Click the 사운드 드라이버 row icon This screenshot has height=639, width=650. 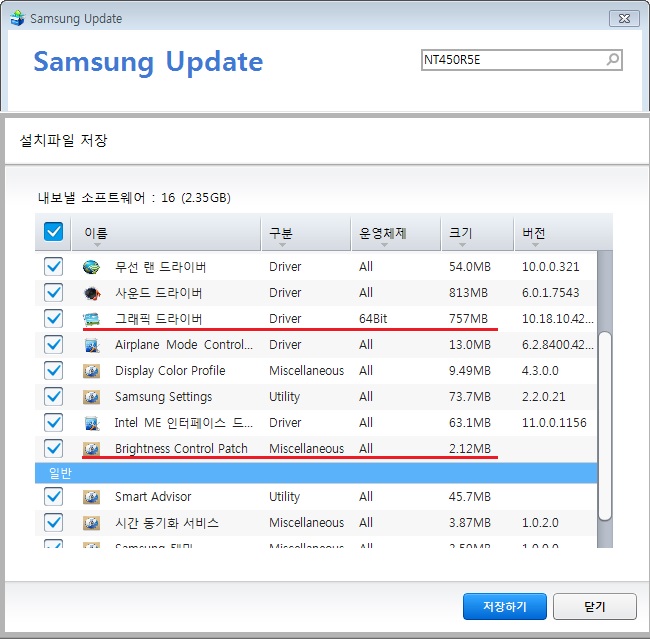click(x=91, y=293)
